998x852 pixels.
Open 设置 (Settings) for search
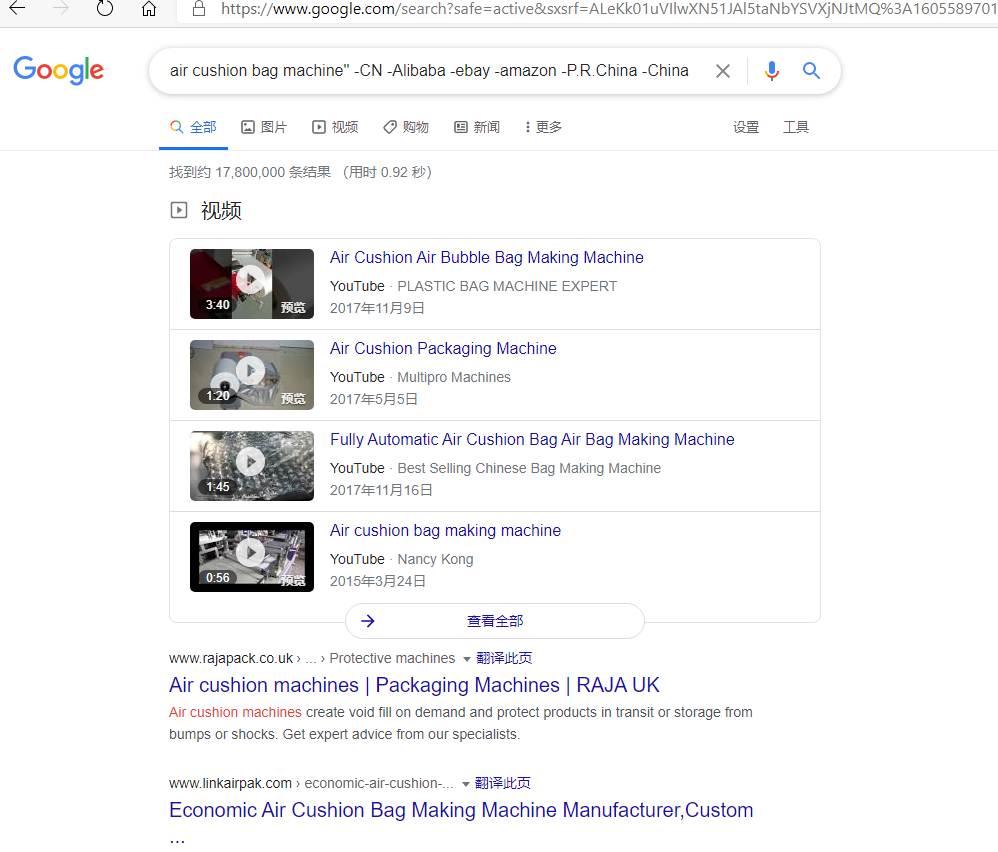pyautogui.click(x=746, y=127)
